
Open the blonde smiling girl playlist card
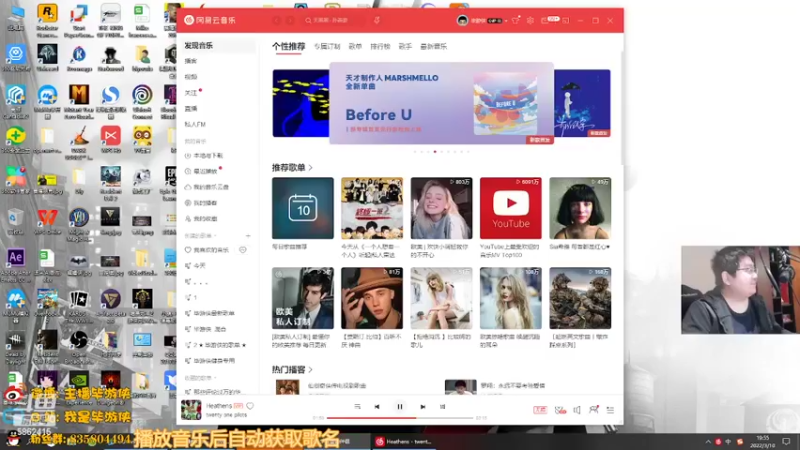(441, 208)
